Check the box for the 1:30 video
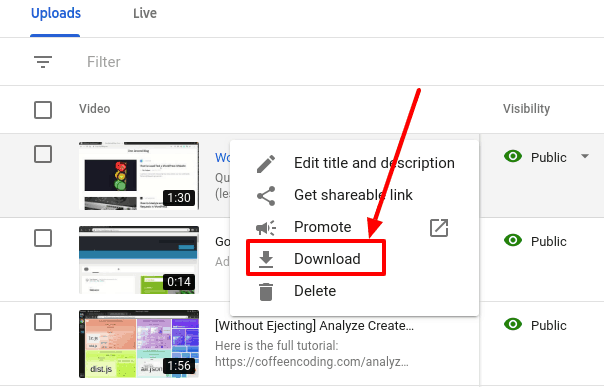This screenshot has width=604, height=387. [43, 154]
